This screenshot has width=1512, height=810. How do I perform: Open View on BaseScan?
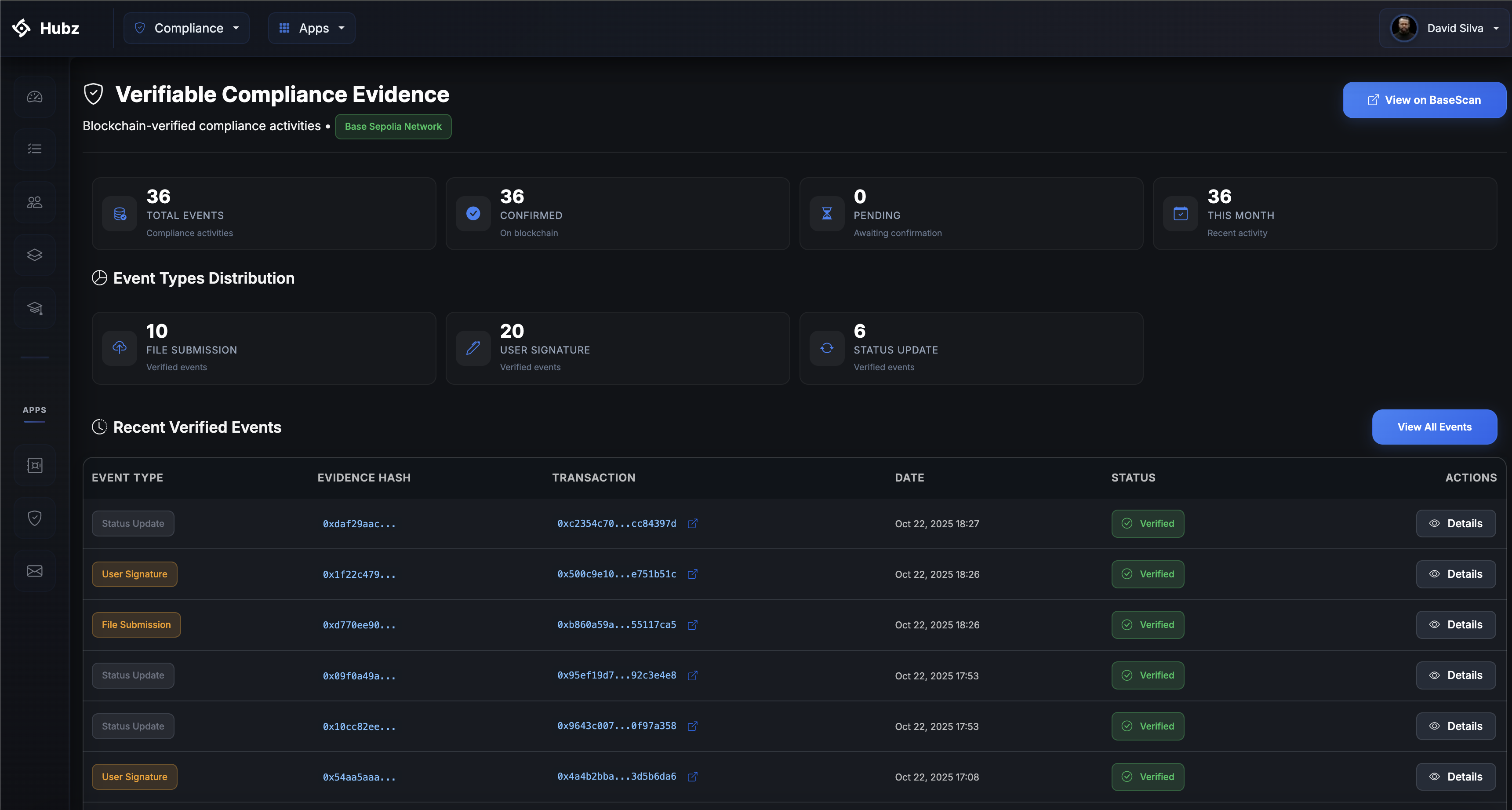tap(1425, 100)
